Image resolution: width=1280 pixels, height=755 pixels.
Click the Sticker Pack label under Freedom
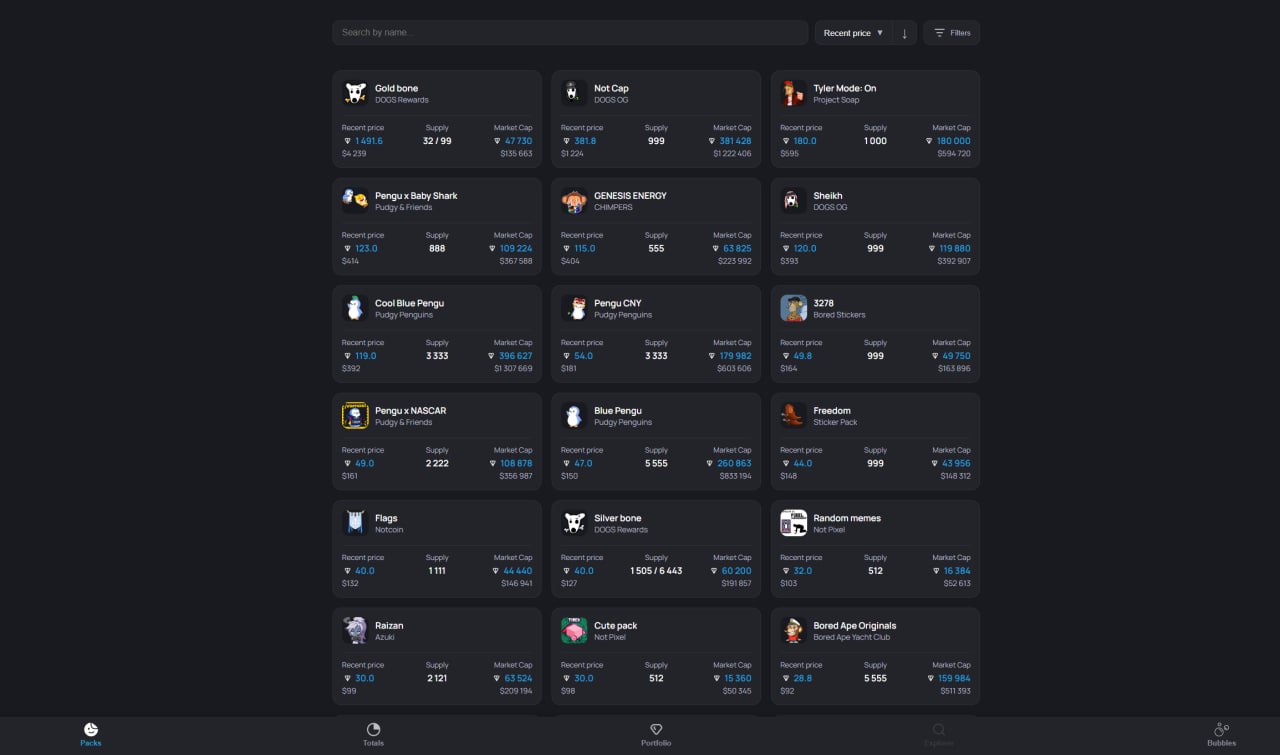tap(835, 422)
